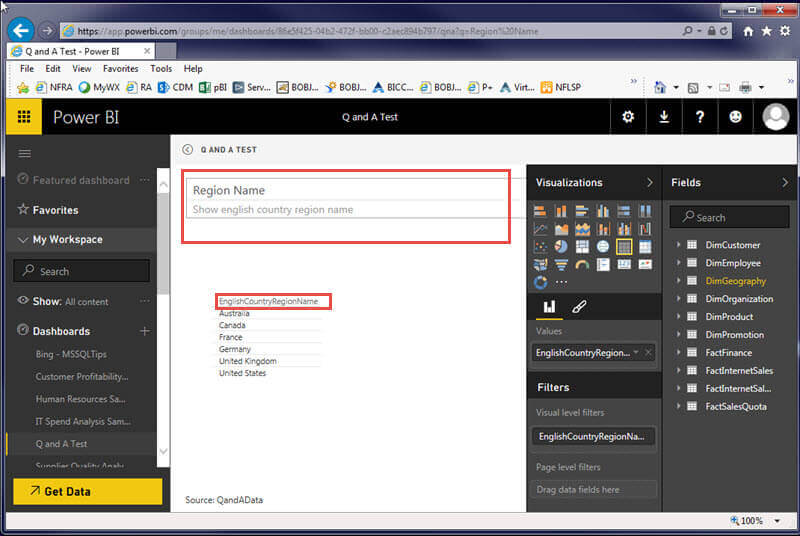Open the Power BI app launcher grid
This screenshot has width=800, height=536.
tap(24, 117)
